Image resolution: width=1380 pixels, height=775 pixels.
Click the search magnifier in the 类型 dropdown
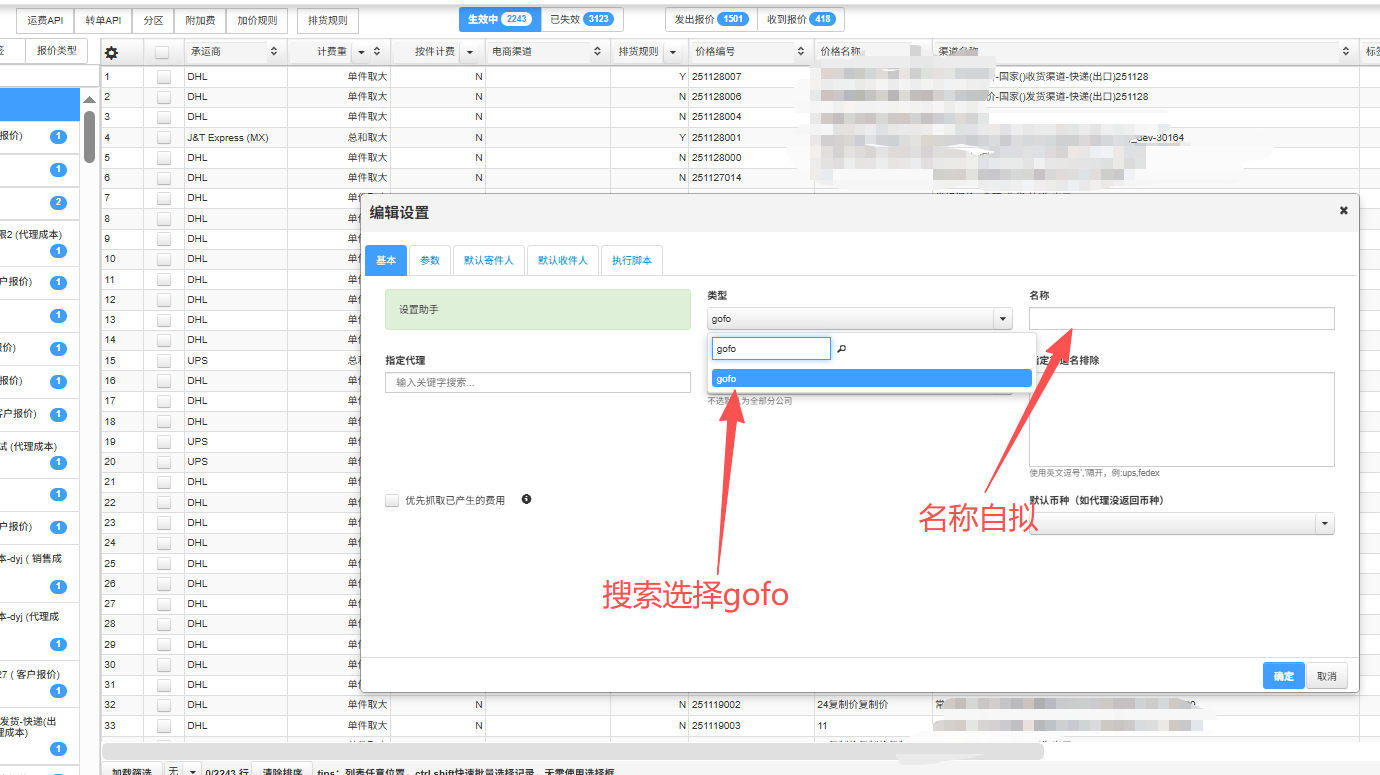842,348
